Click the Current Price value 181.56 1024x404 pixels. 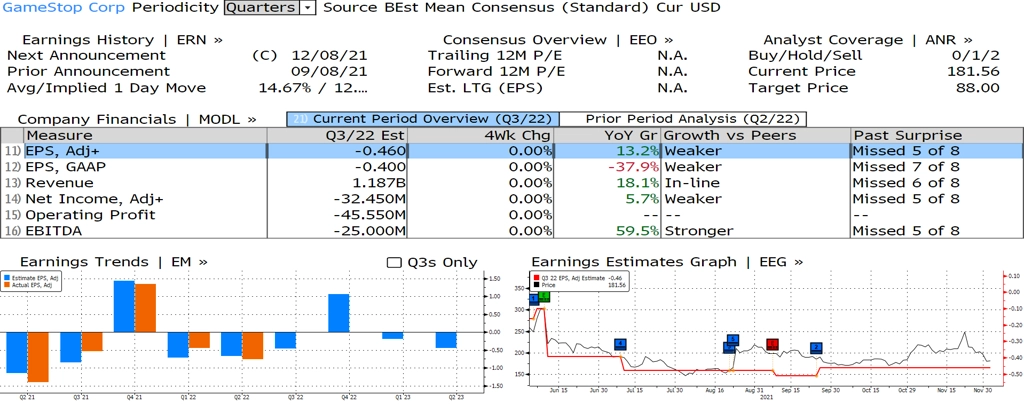coord(973,71)
